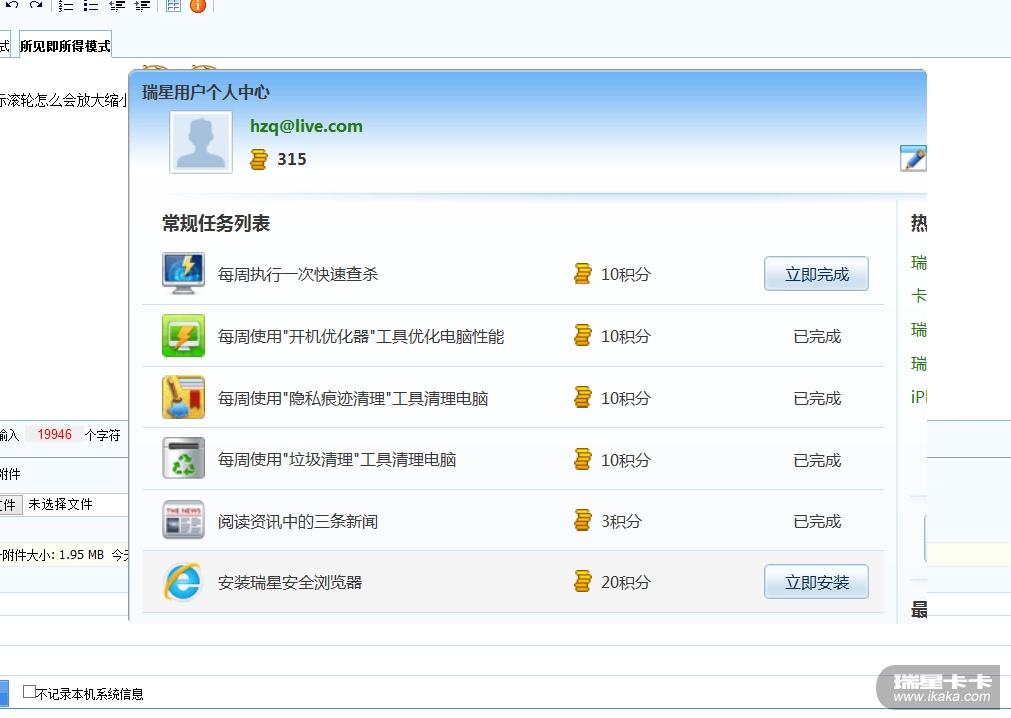Open the hzq@live.com account link
Viewport: 1011px width, 718px height.
(306, 126)
